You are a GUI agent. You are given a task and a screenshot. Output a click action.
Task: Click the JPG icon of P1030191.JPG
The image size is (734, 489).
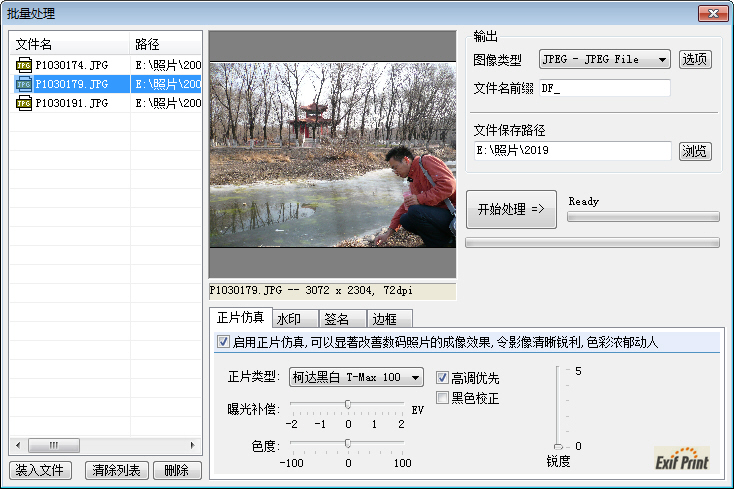[24, 103]
